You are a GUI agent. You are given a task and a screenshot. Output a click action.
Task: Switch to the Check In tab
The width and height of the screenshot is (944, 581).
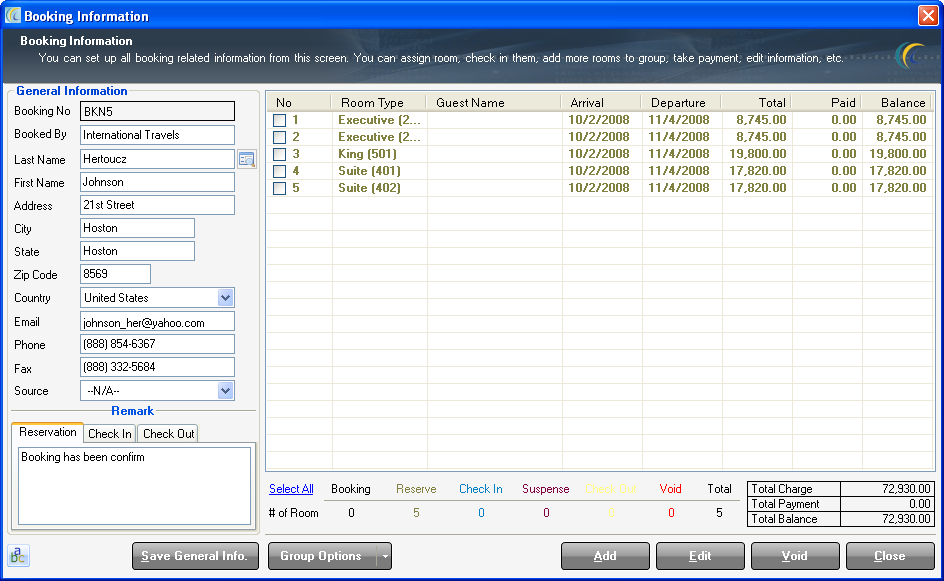tap(109, 434)
